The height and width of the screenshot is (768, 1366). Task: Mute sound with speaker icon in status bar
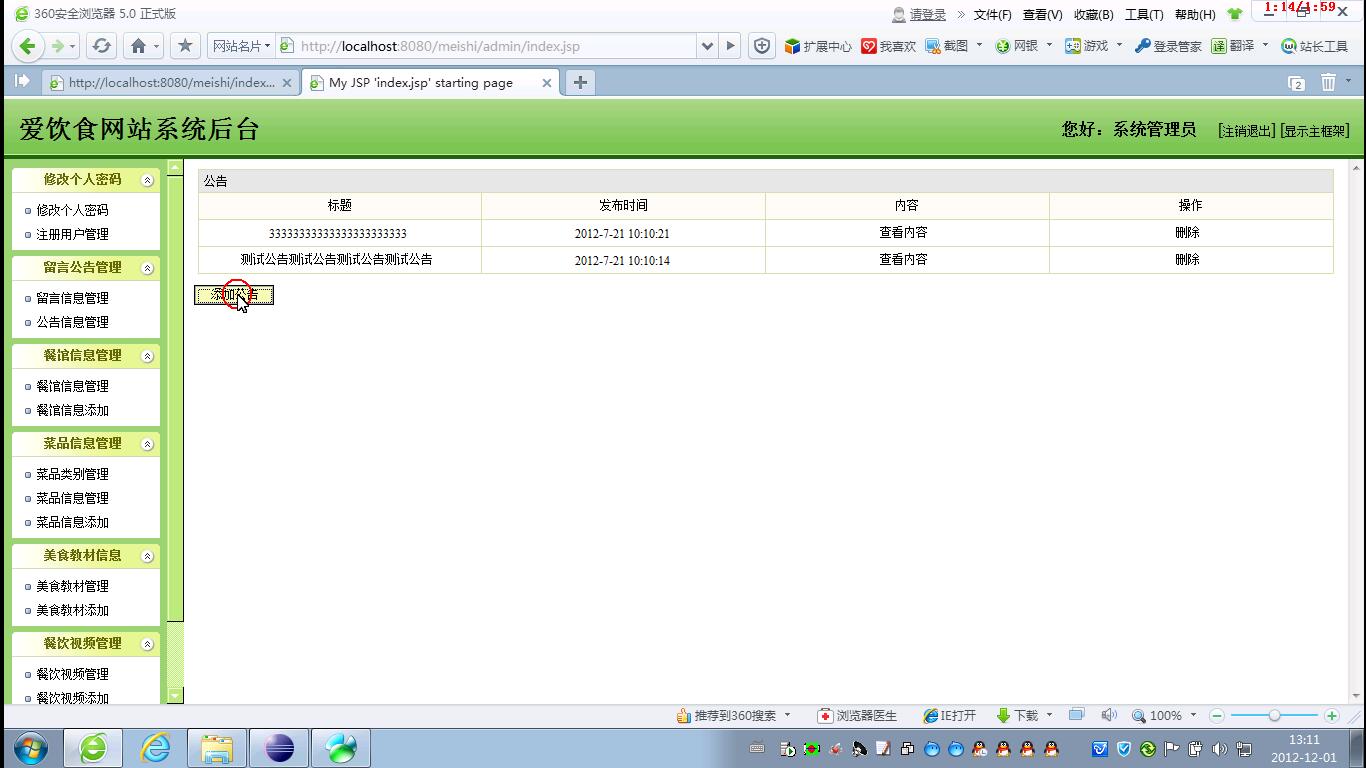(x=1108, y=715)
